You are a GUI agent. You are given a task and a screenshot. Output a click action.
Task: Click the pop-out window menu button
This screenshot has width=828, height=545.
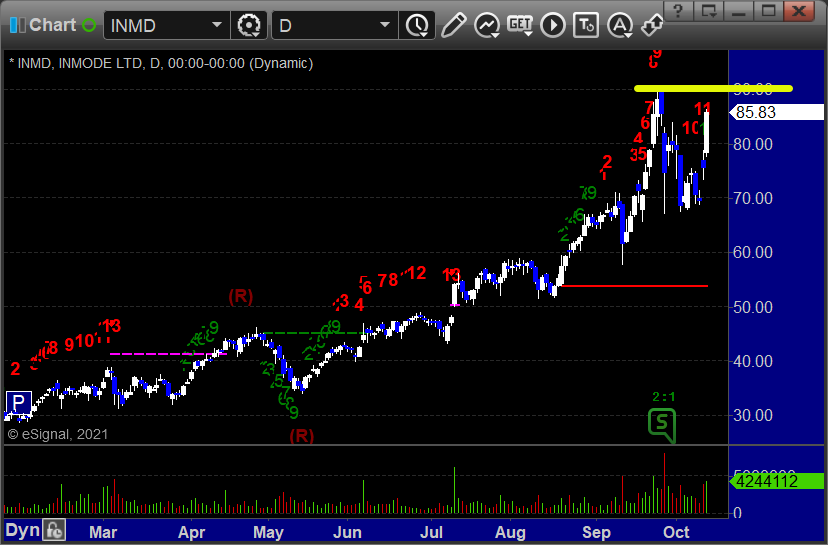click(x=708, y=10)
